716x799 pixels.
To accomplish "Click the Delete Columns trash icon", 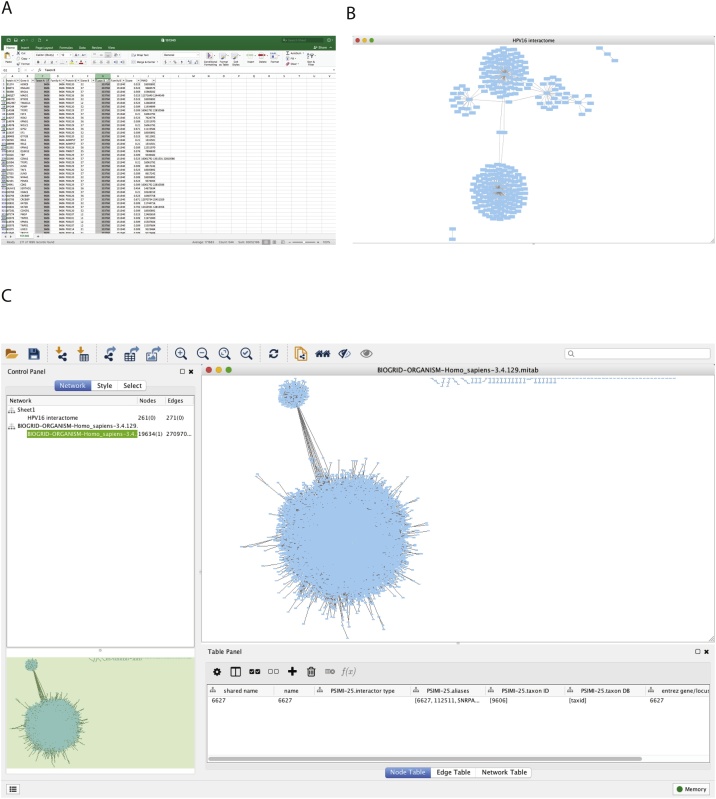I will [311, 671].
